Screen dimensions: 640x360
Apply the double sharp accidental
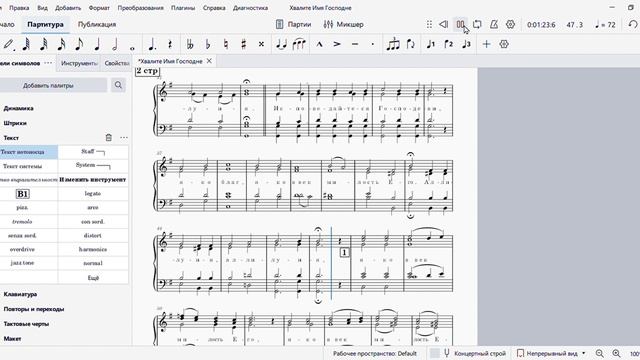click(261, 44)
